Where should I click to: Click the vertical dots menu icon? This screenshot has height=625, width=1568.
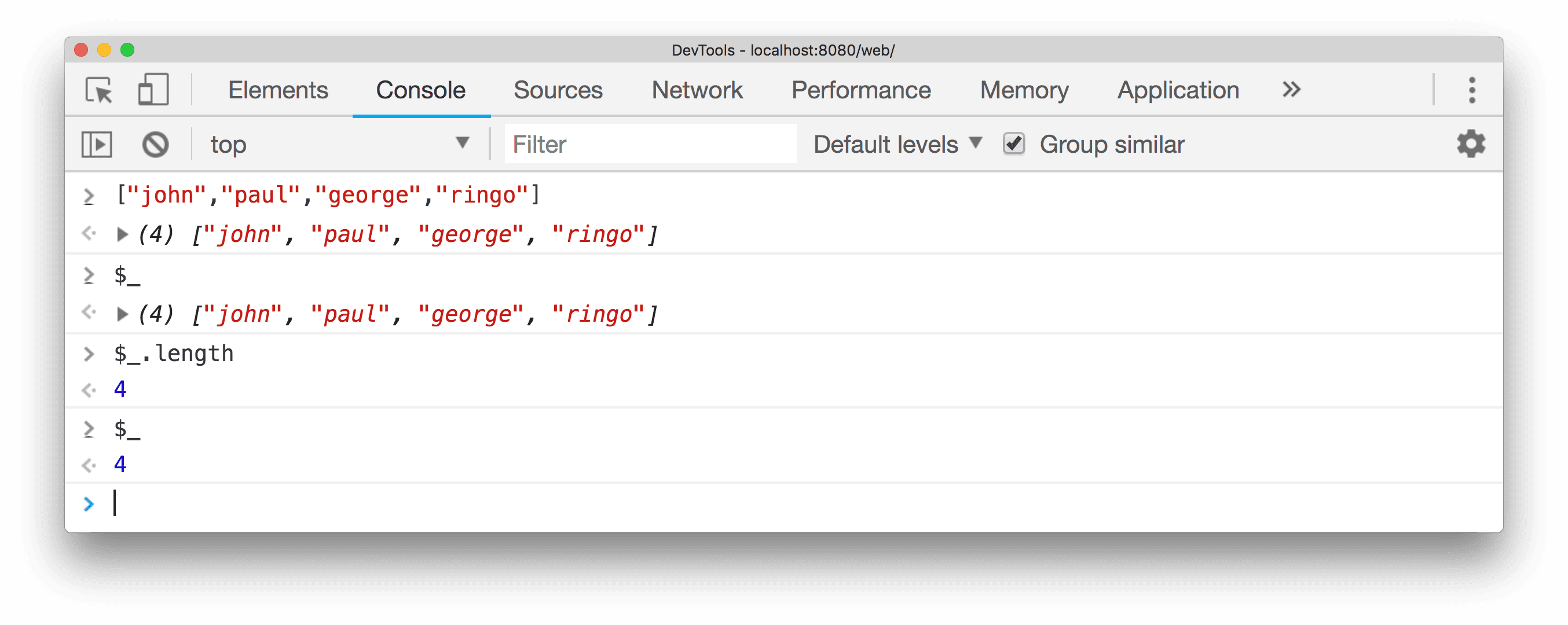point(1472,90)
